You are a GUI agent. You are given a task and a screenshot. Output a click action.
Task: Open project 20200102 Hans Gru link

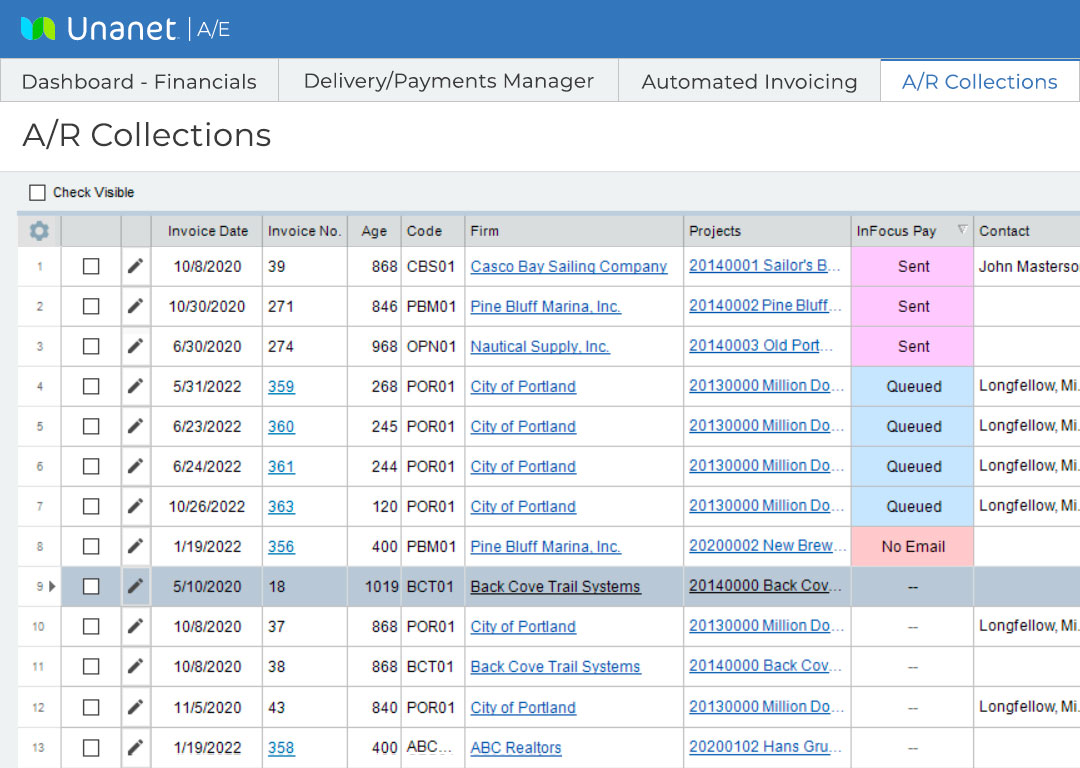coord(765,747)
